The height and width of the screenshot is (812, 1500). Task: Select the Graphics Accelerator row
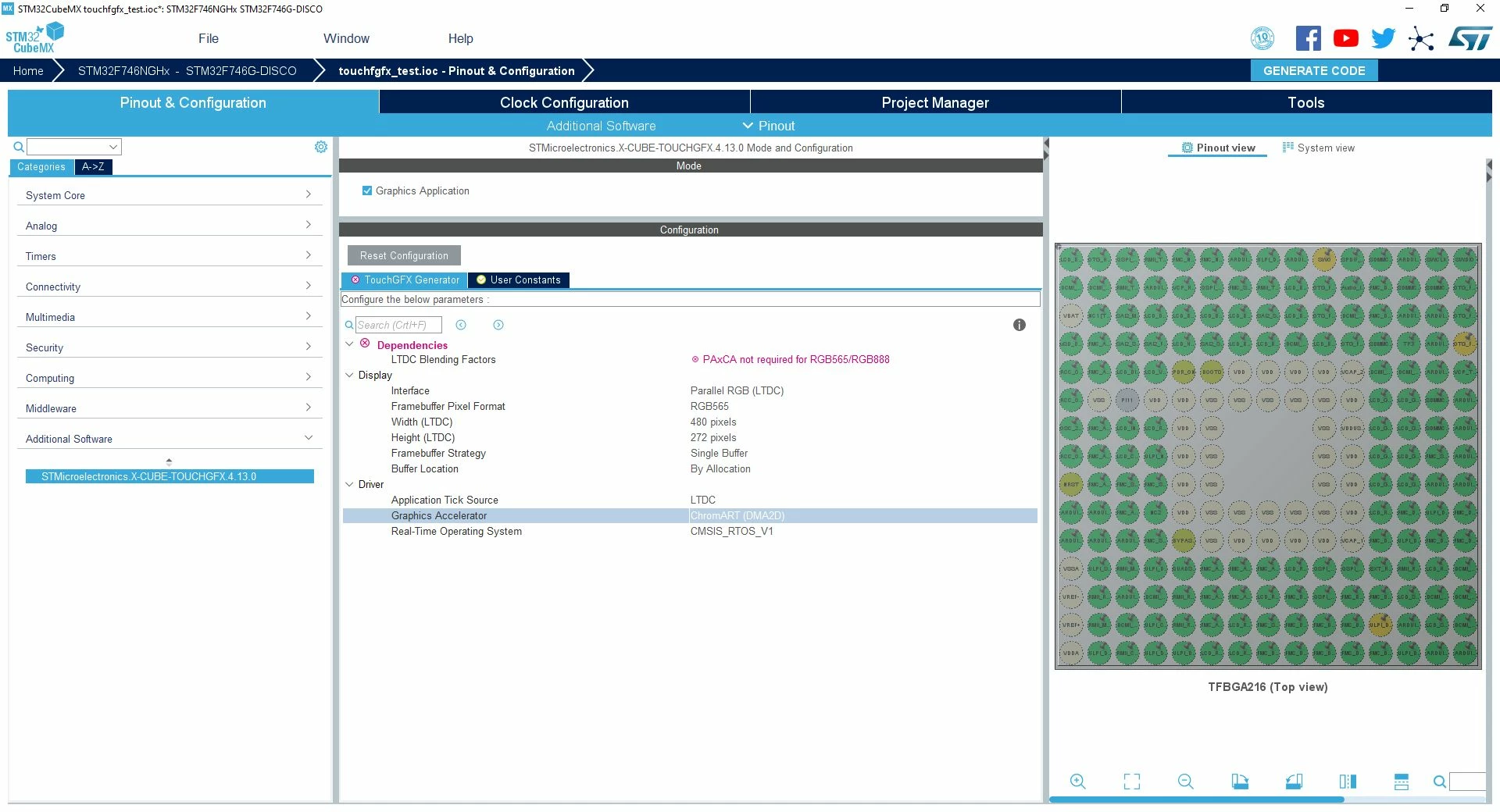pos(690,515)
